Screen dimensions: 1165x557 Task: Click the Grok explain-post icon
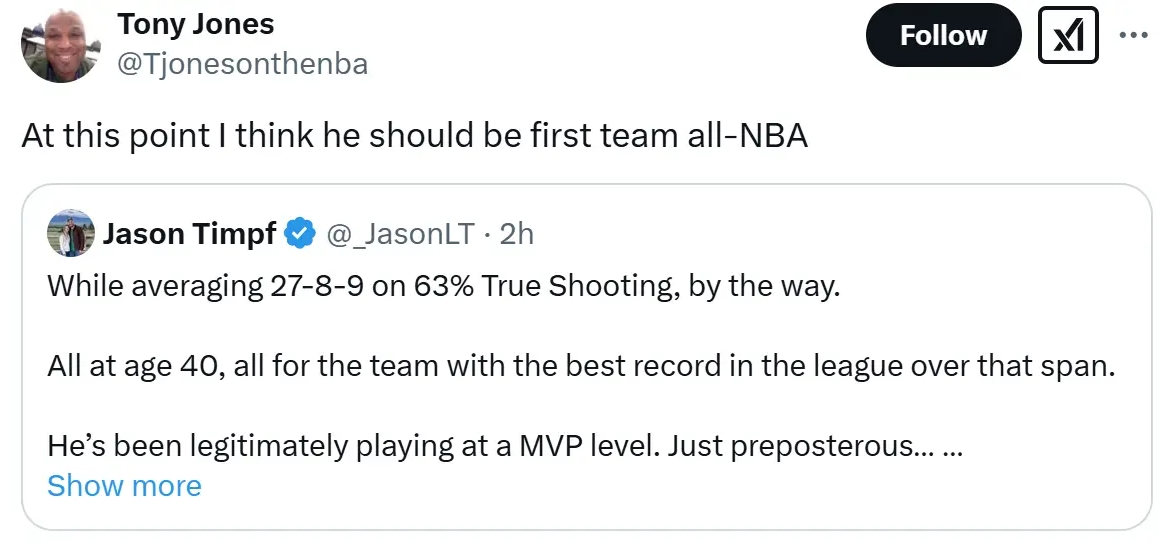[x=1069, y=36]
